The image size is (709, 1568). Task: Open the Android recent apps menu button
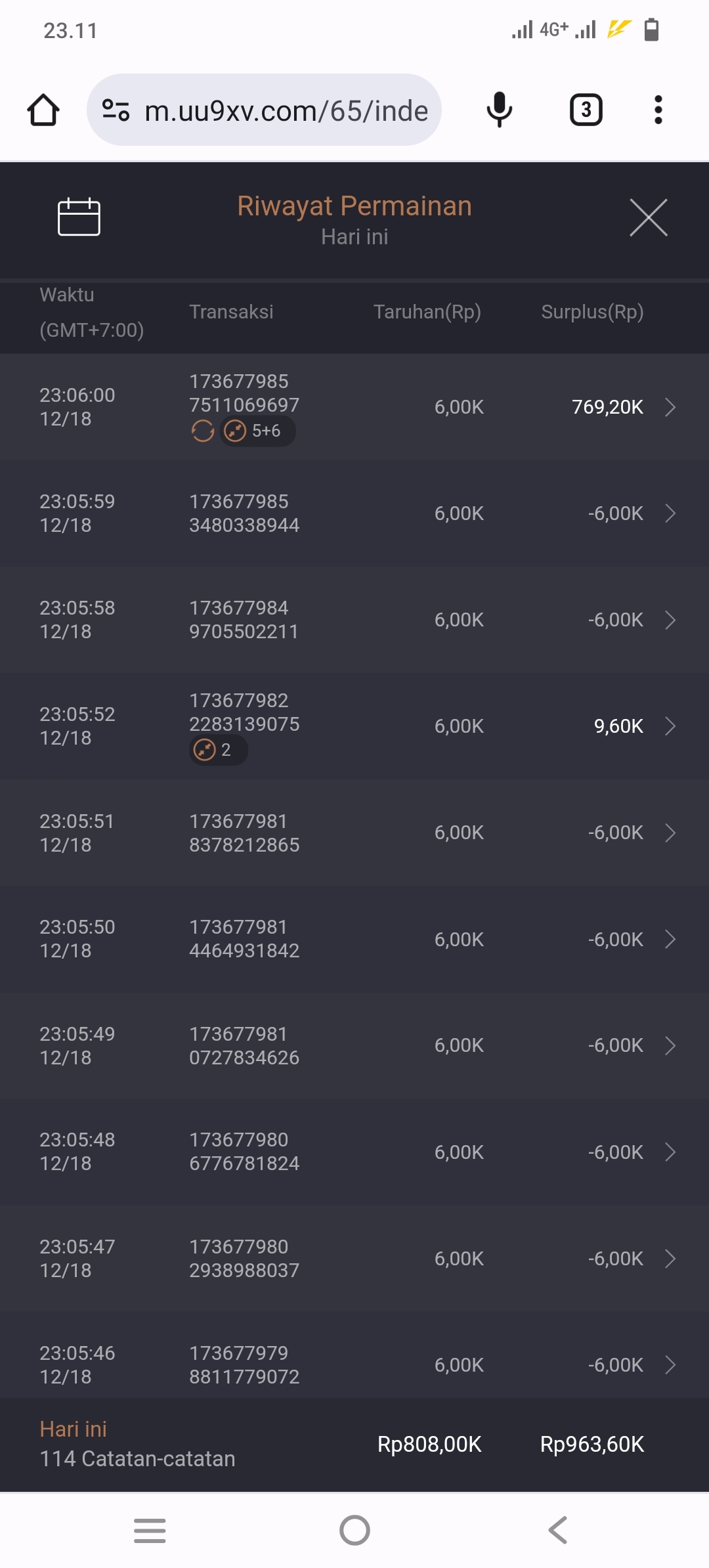[x=150, y=1530]
